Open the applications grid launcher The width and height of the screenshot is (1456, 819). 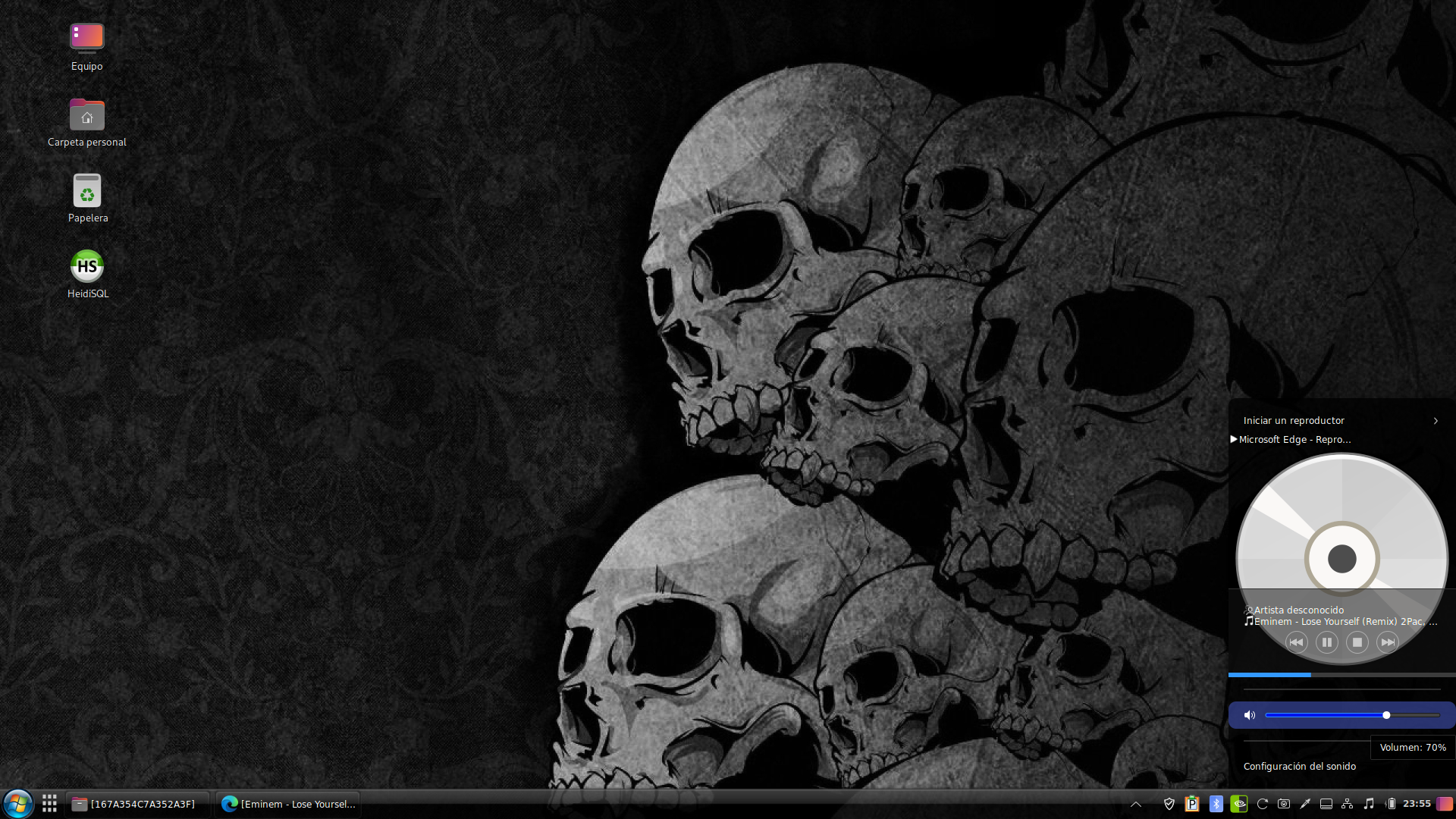49,804
